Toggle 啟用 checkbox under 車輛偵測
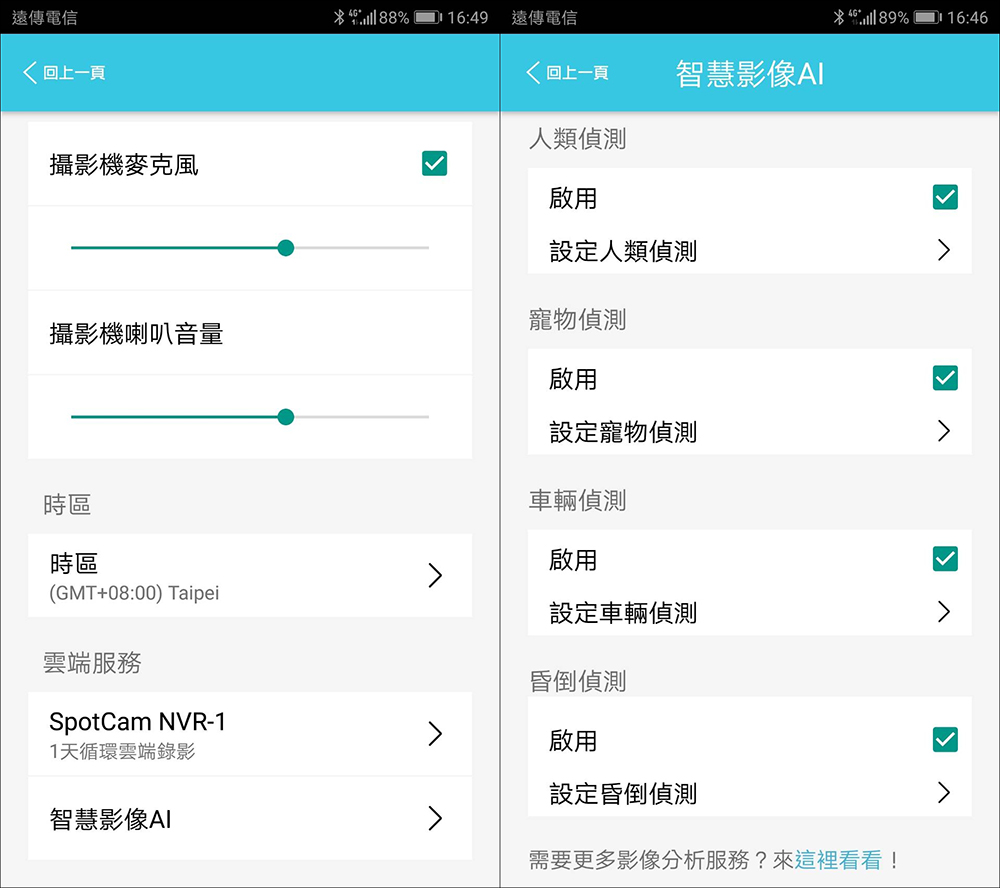Screen dimensions: 1000x888 pyautogui.click(x=945, y=559)
